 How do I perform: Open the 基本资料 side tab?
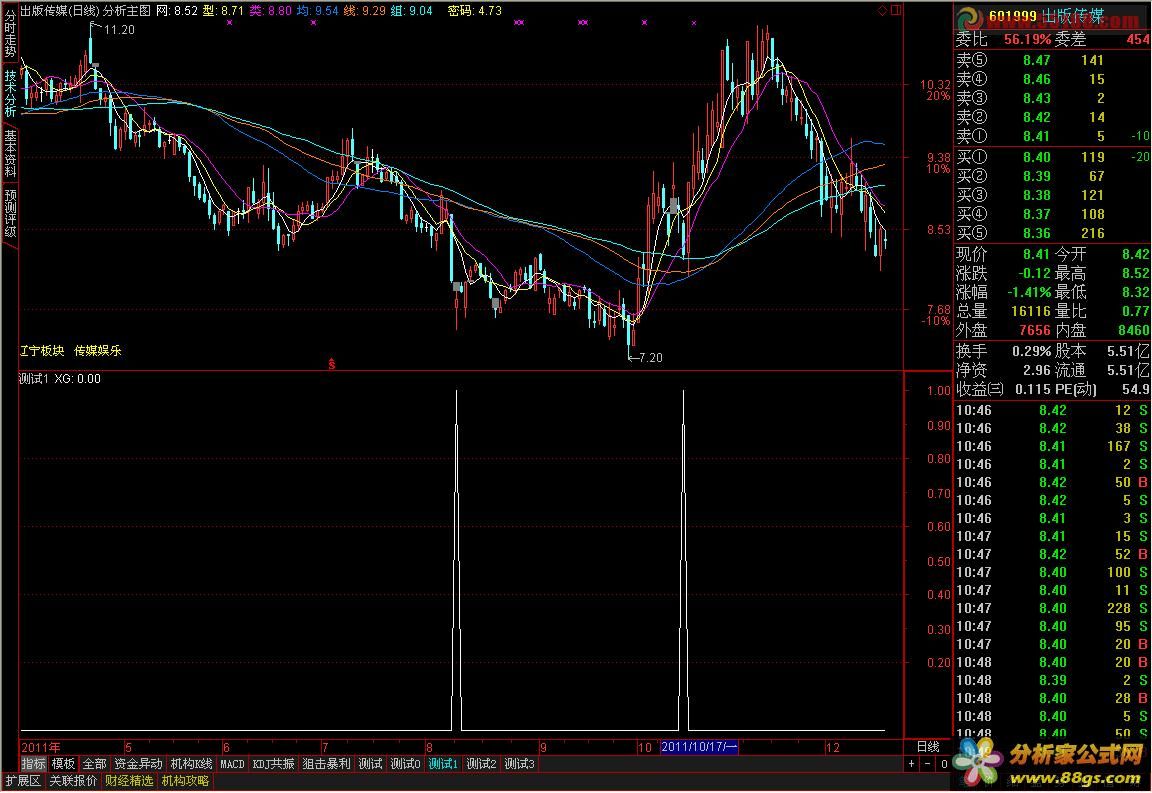[x=10, y=153]
